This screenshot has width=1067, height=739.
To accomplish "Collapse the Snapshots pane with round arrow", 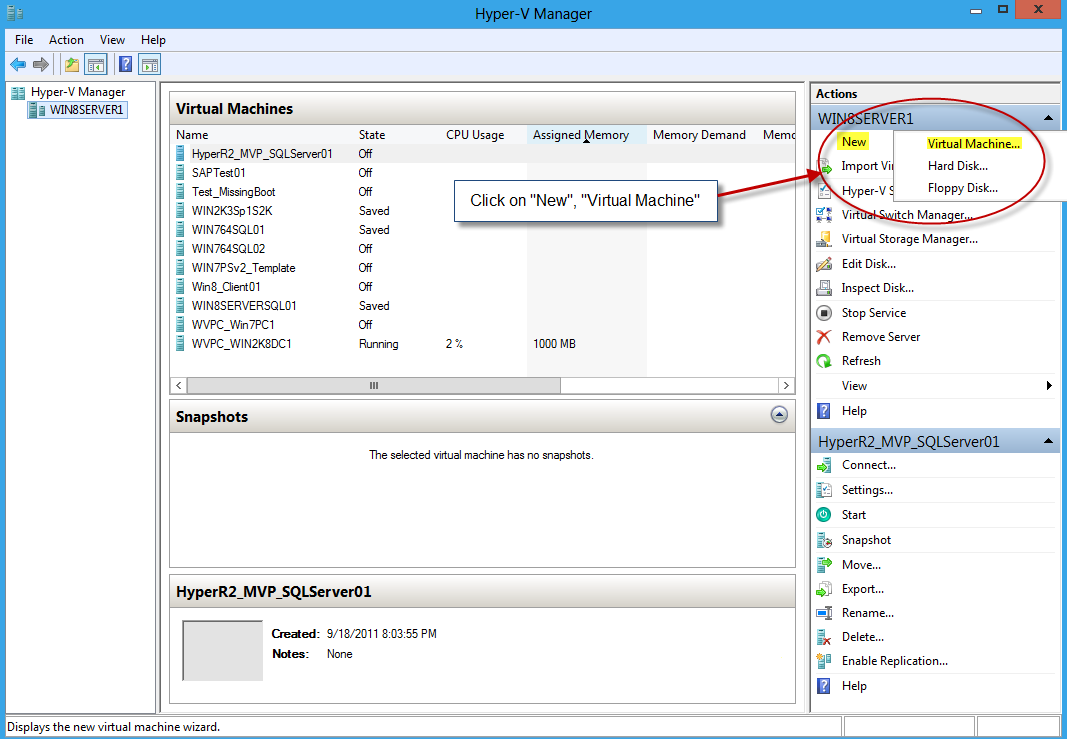I will (779, 414).
